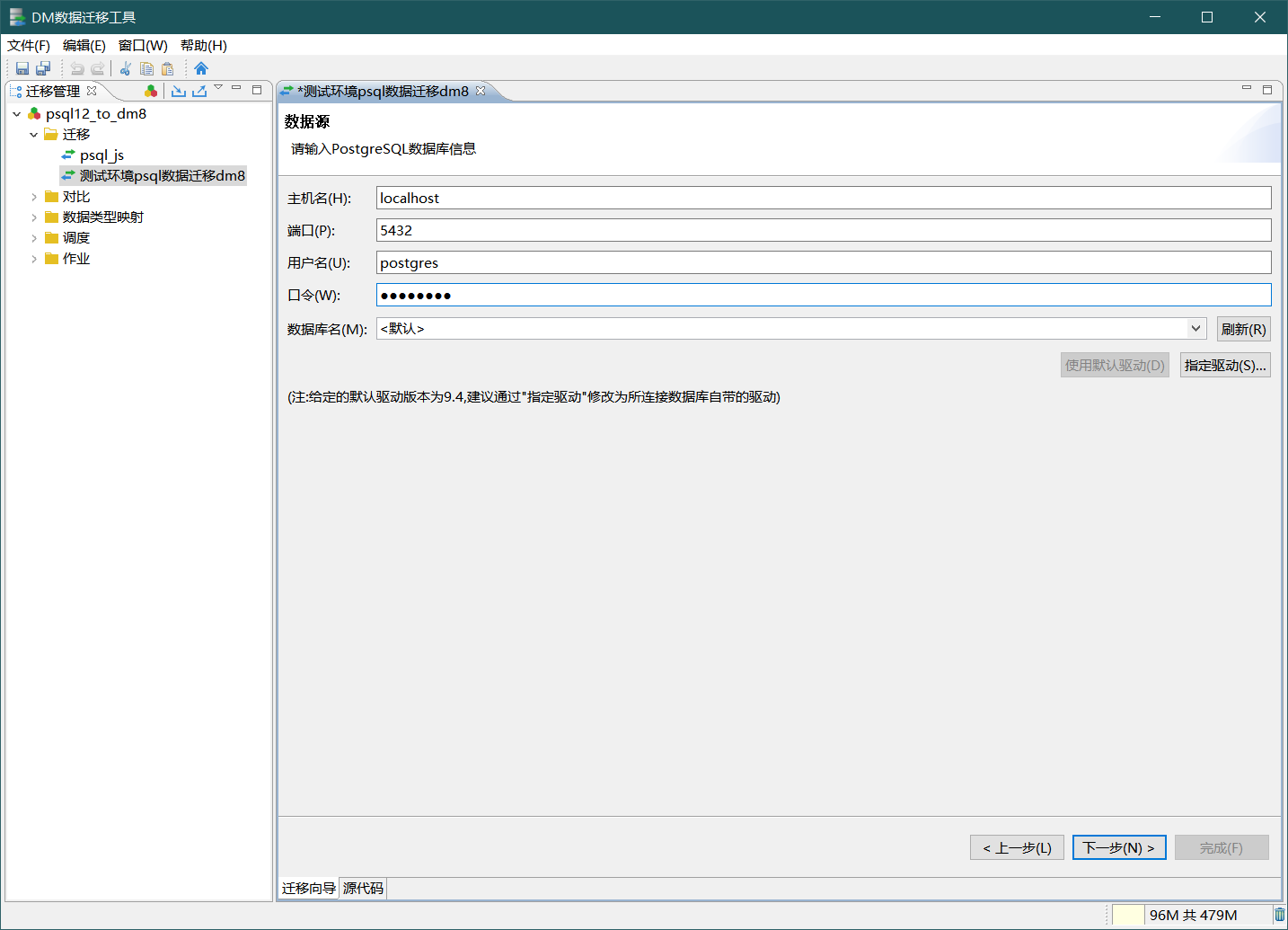Click the Undo arrow icon
The height and width of the screenshot is (930, 1288).
click(x=77, y=68)
